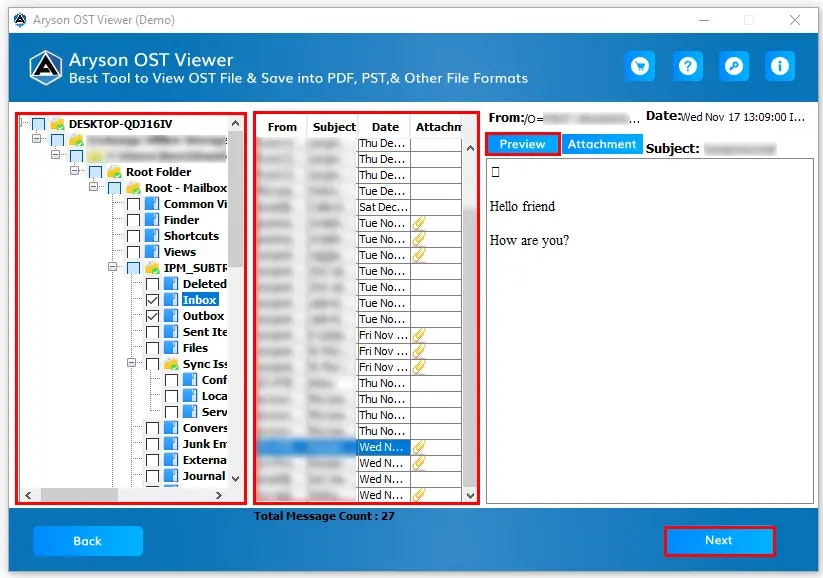Click the Sent Ite folder icon

click(x=171, y=332)
